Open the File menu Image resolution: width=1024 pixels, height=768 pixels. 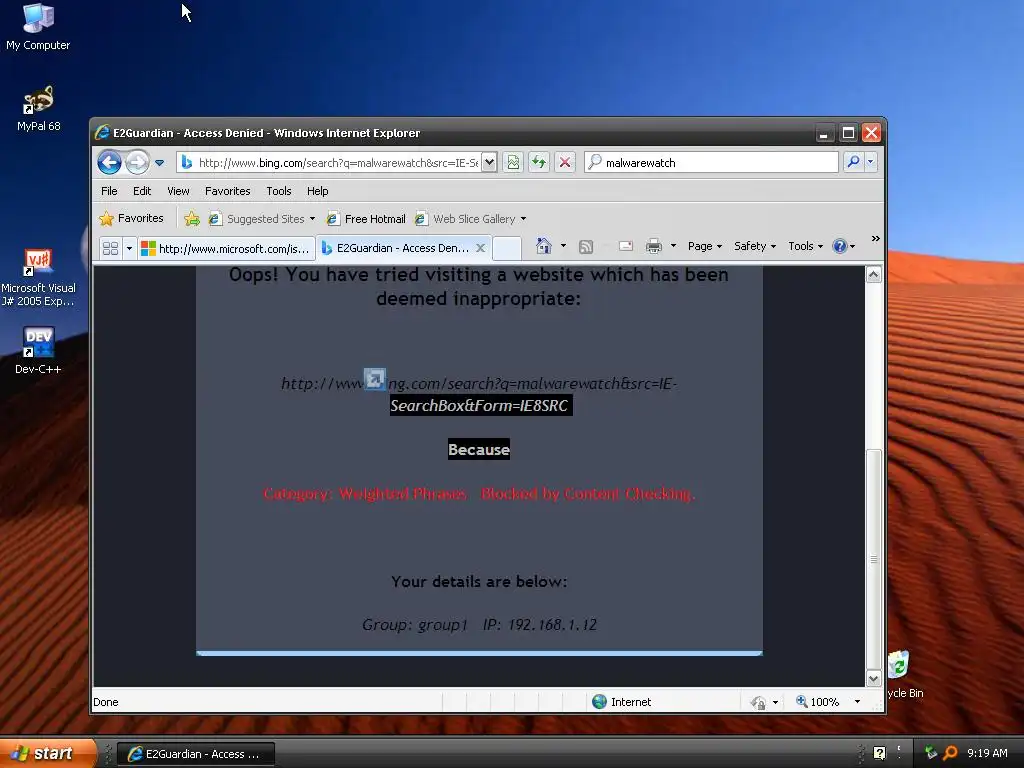[x=109, y=191]
